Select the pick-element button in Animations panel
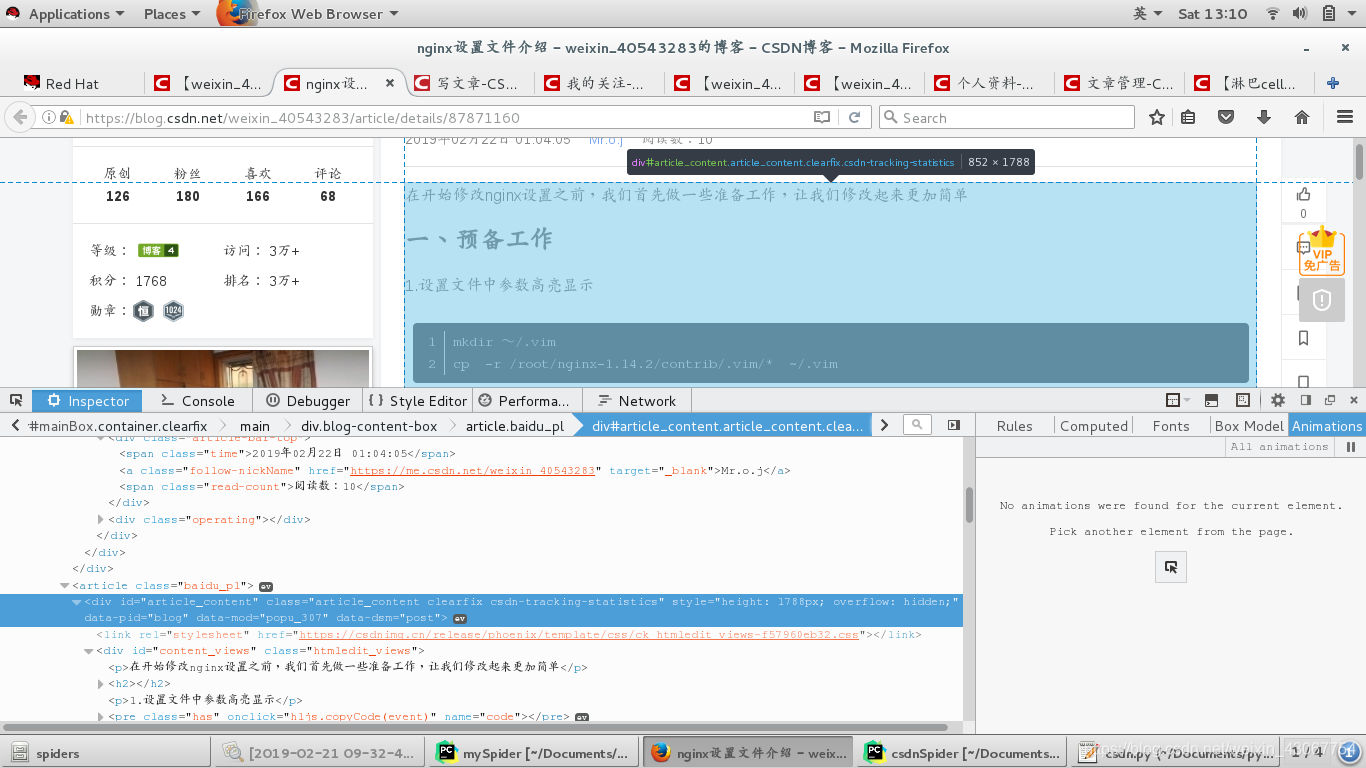The image size is (1366, 768). (x=1171, y=567)
